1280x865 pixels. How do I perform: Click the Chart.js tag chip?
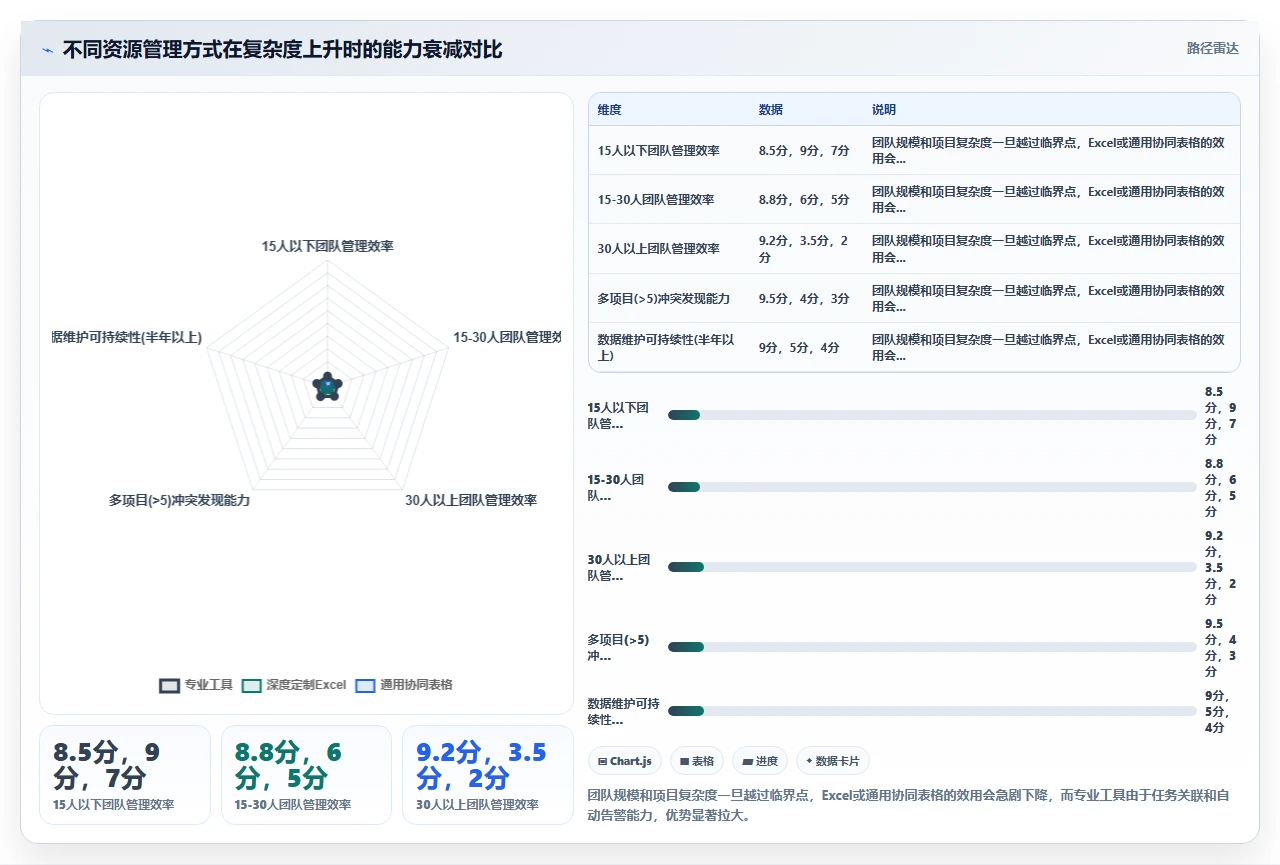625,761
